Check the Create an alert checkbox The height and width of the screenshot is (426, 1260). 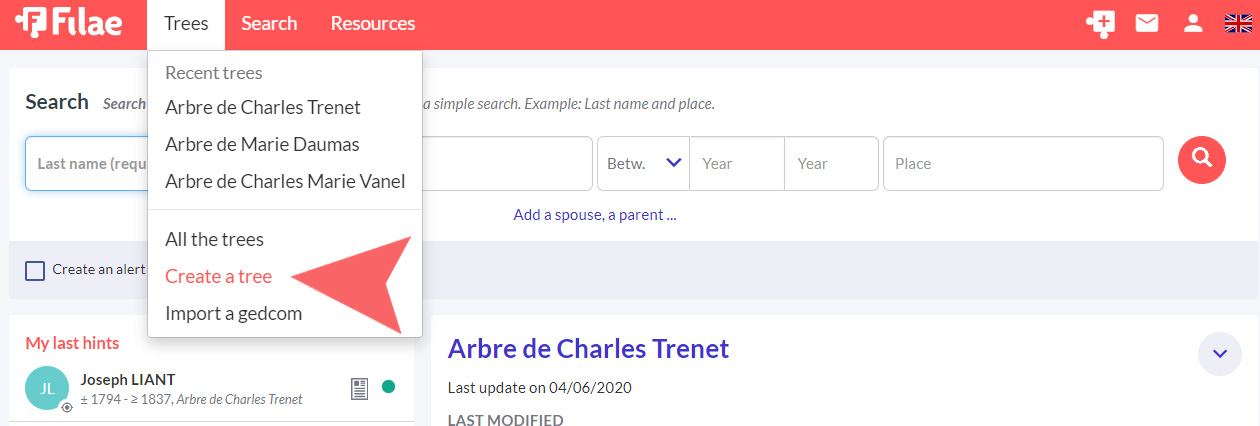point(35,270)
